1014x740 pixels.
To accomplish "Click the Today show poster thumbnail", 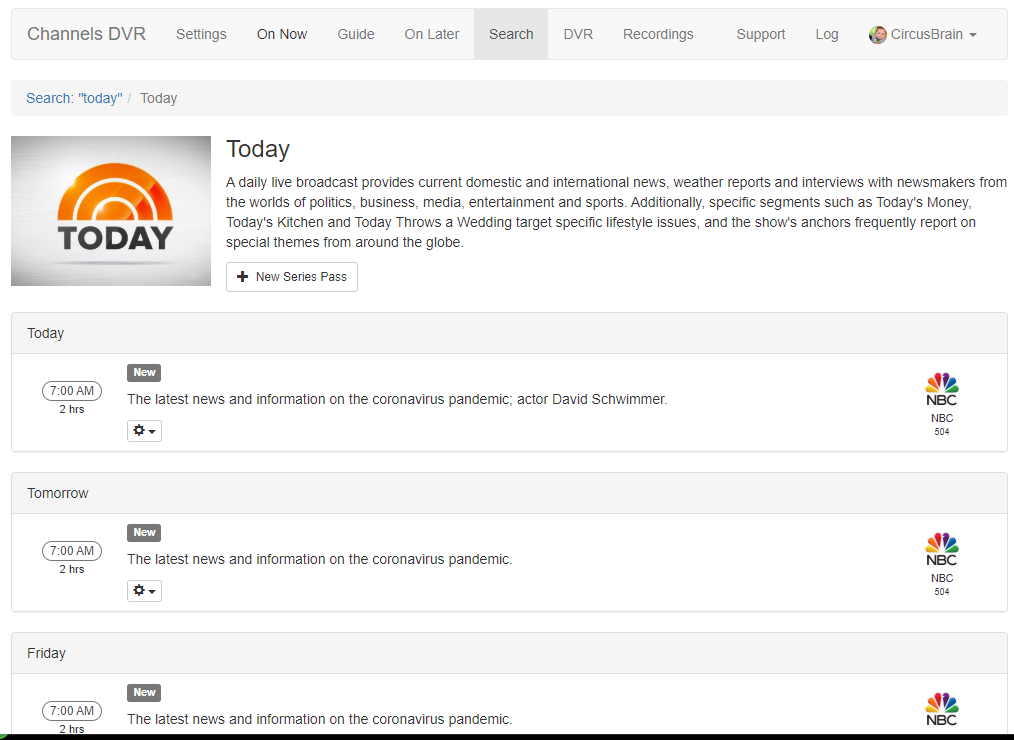I will pyautogui.click(x=111, y=211).
